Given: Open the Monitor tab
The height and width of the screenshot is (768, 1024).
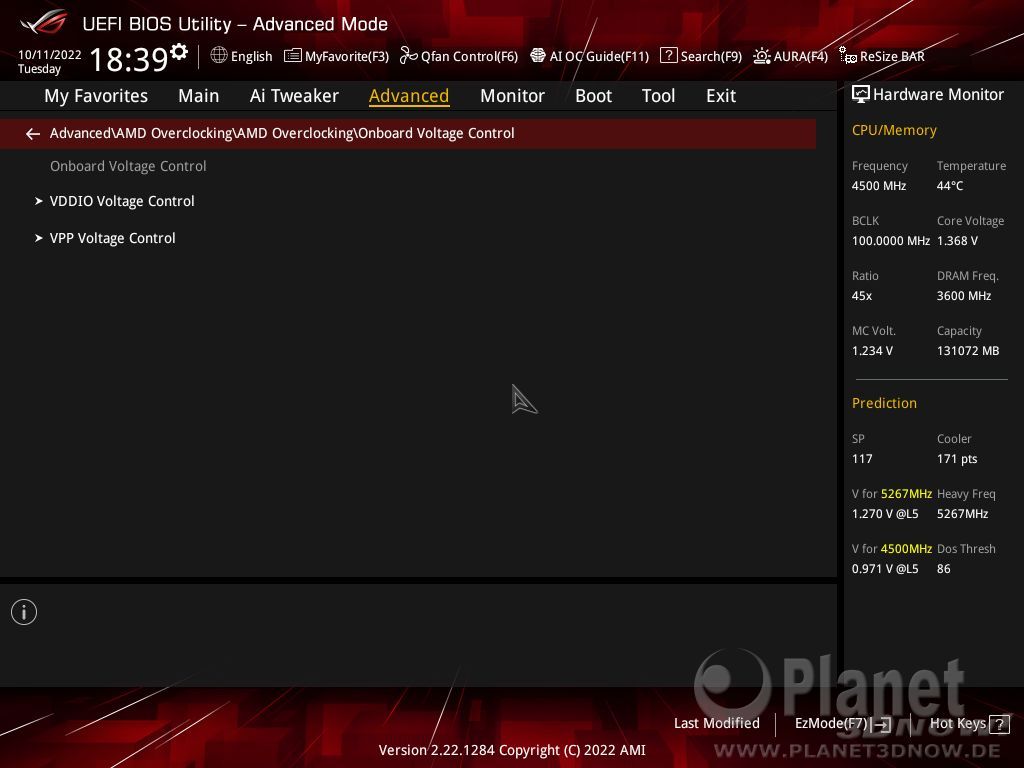Looking at the screenshot, I should (x=512, y=96).
